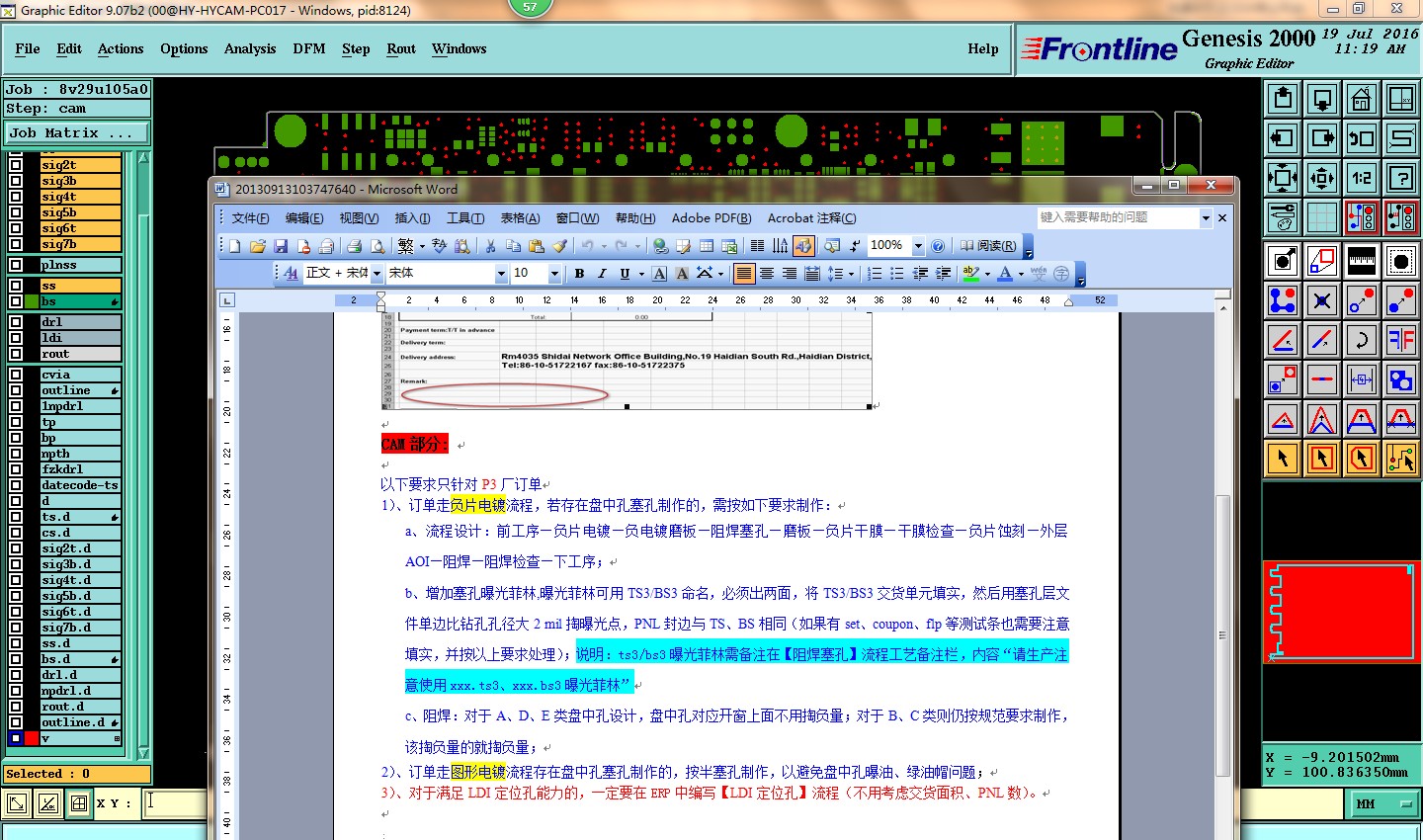1423x840 pixels.
Task: Select the plain black arrow pointer tool
Action: point(1283,459)
